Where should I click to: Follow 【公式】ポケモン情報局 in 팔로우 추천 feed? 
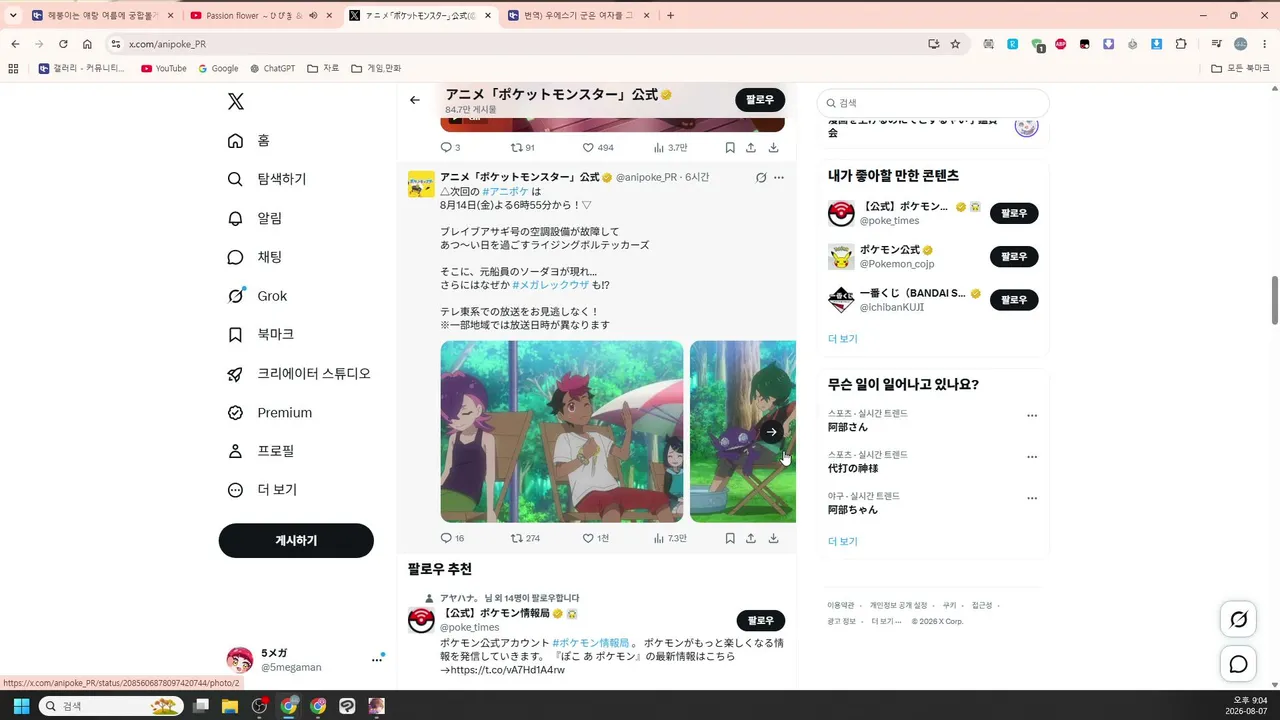pyautogui.click(x=761, y=620)
